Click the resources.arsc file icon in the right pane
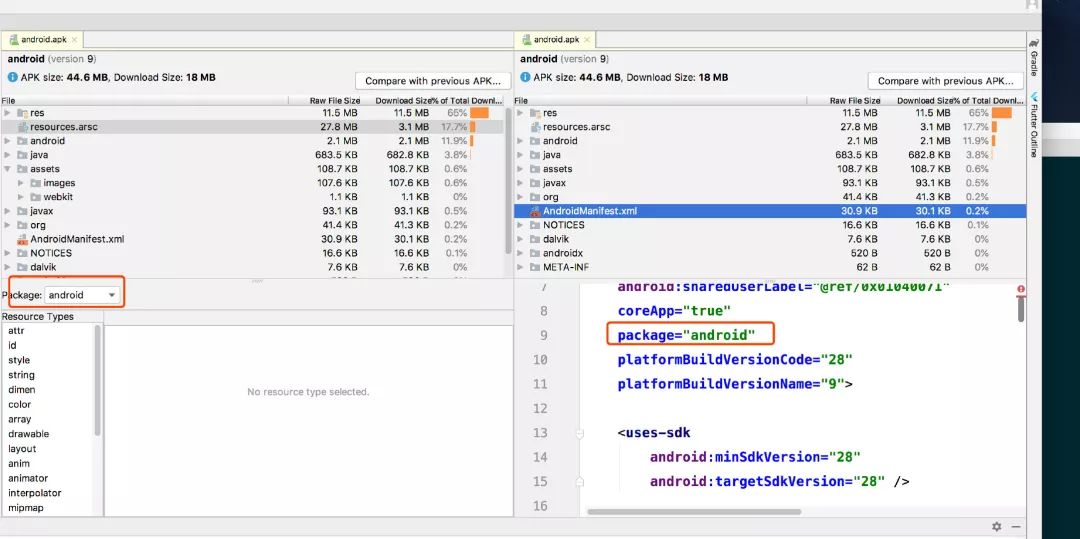Screen dimensions: 1080x539 pyautogui.click(x=535, y=127)
